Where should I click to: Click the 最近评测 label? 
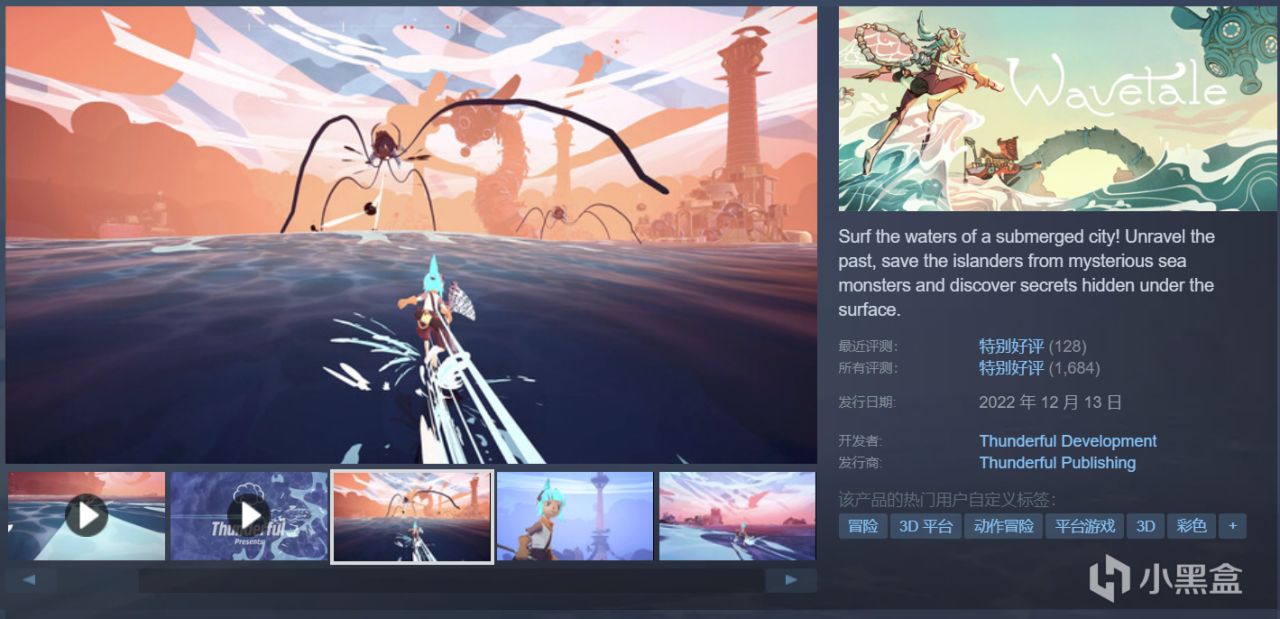868,346
